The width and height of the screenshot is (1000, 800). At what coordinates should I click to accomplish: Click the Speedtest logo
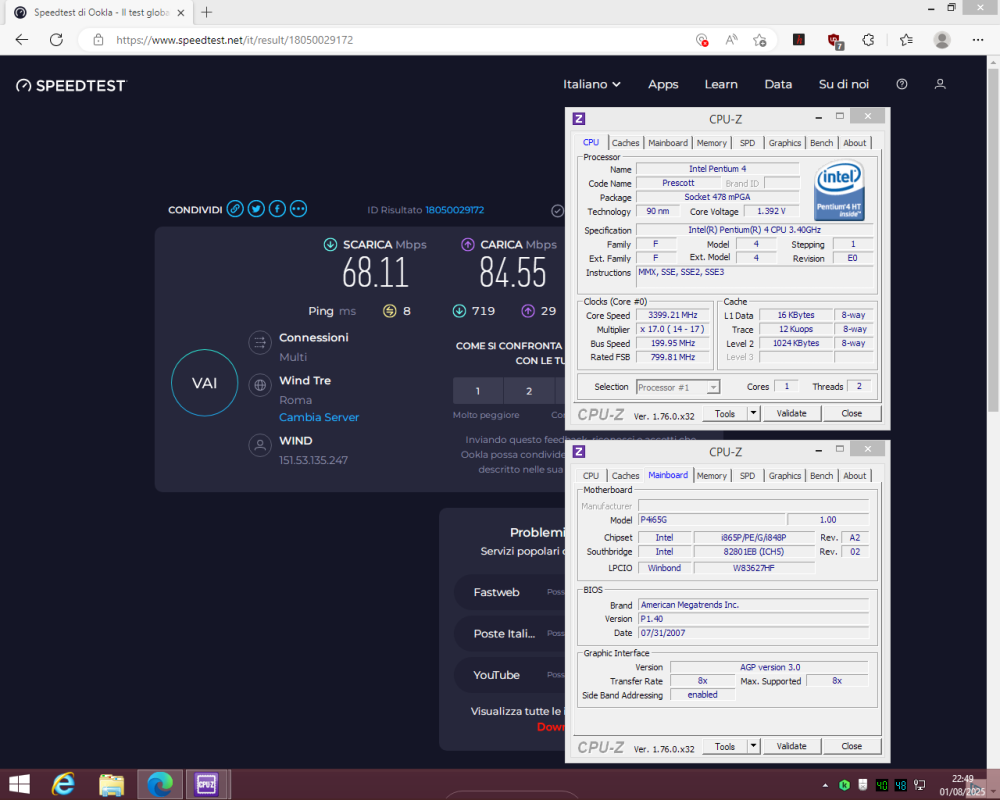point(70,85)
